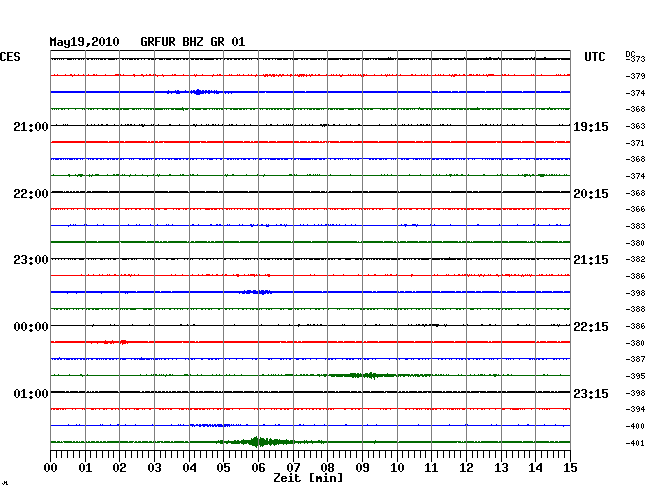Click the 00 minute axis label

tap(51, 468)
